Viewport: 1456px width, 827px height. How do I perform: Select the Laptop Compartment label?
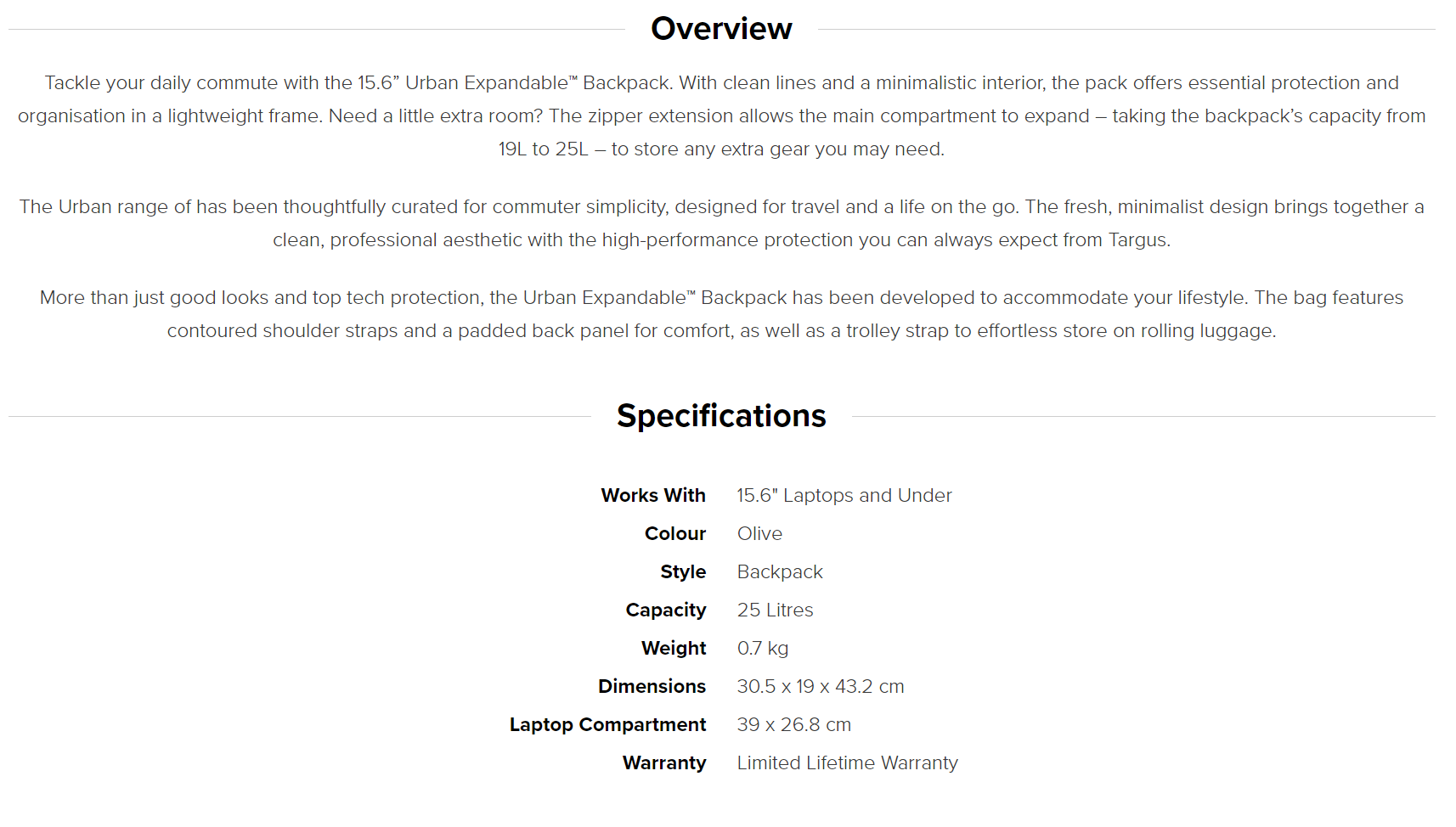point(607,724)
